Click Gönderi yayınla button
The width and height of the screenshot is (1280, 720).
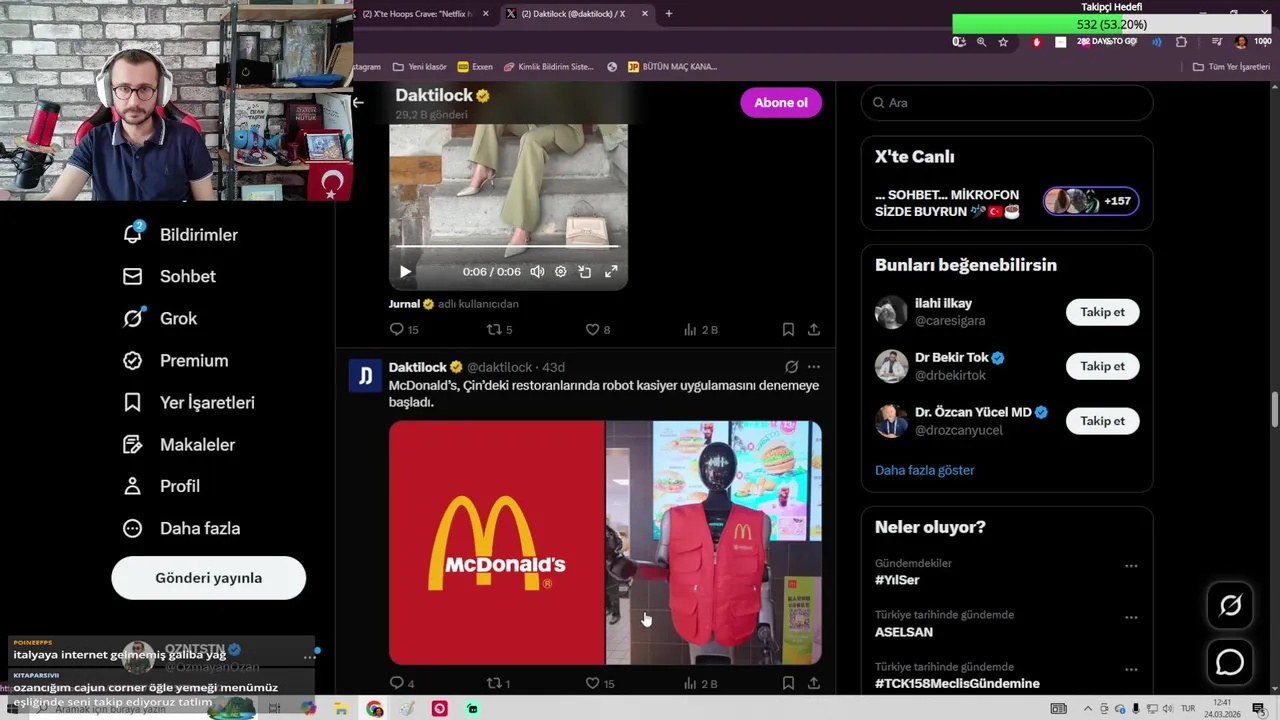click(x=208, y=578)
